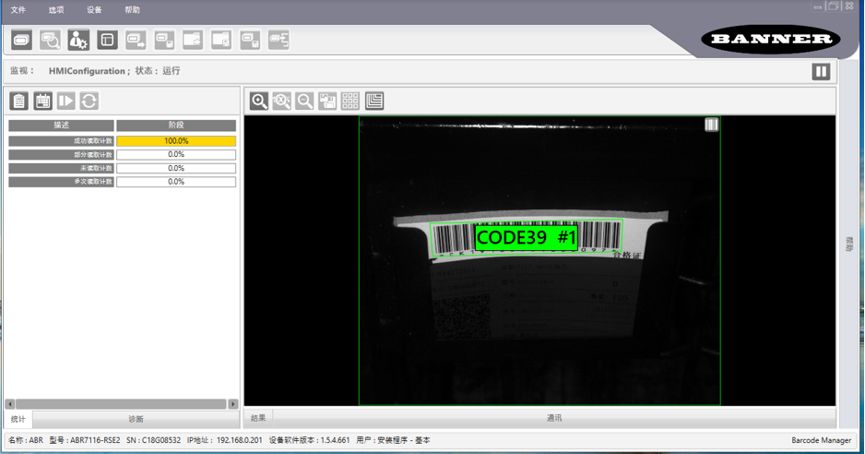Click the device with arrow toolbar icon
865x454 pixels.
point(136,40)
